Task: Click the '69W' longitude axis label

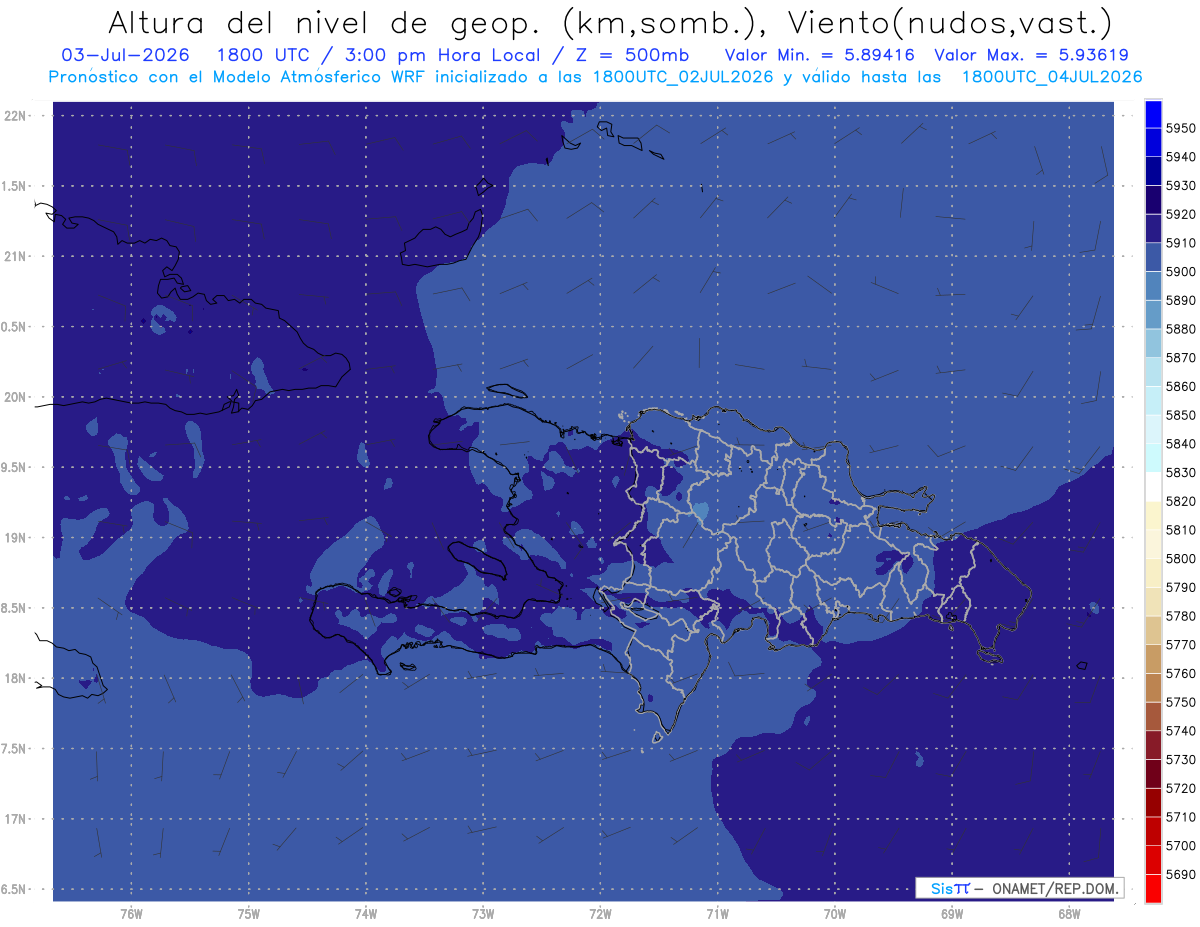Action: point(951,914)
